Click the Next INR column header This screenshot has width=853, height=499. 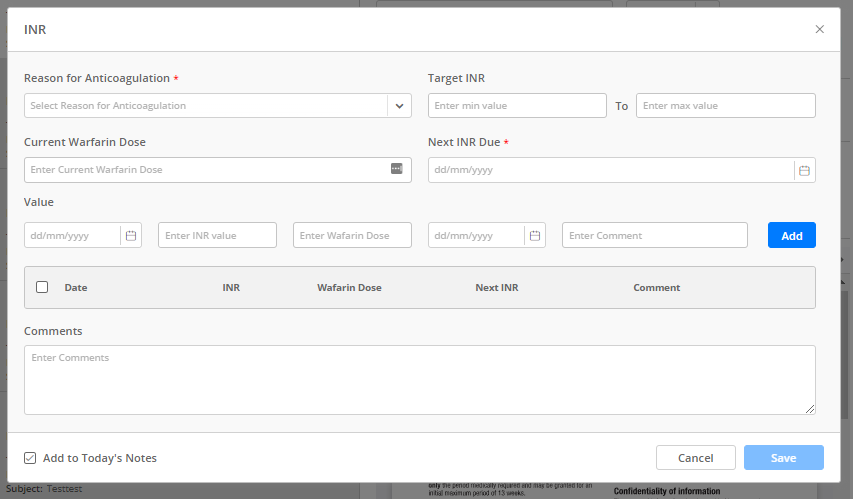pos(497,287)
